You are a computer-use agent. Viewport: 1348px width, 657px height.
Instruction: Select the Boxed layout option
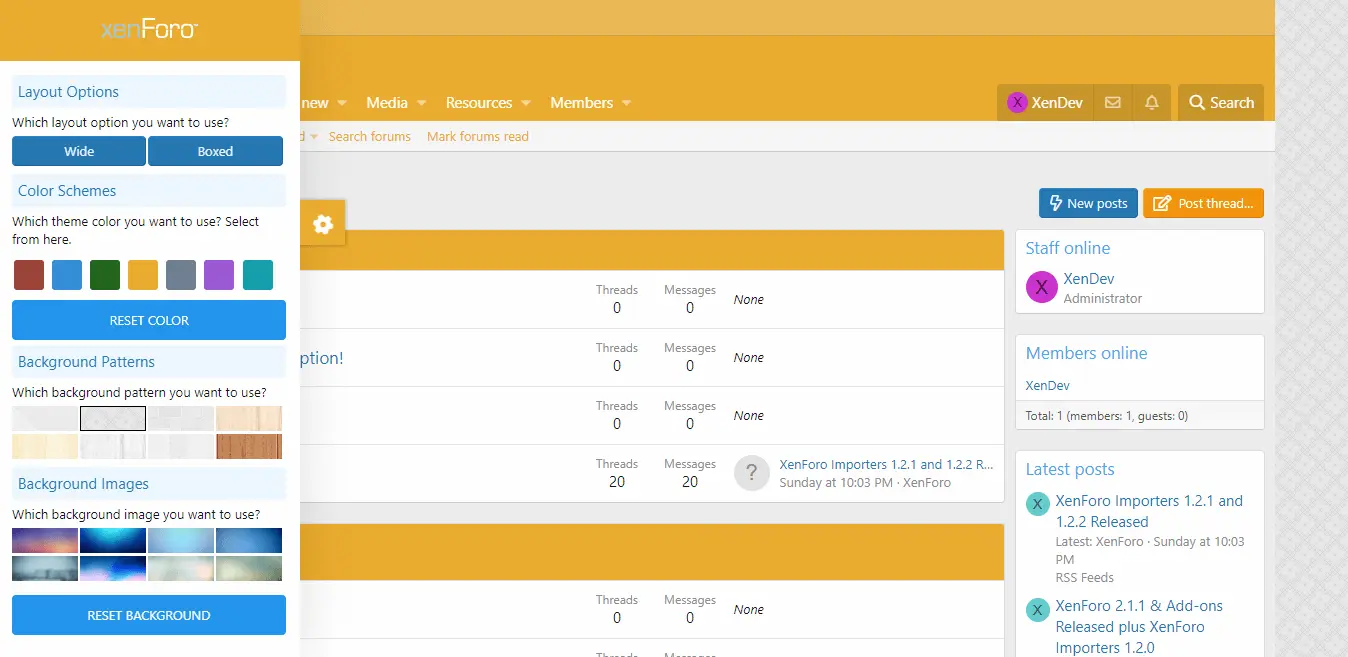tap(215, 151)
